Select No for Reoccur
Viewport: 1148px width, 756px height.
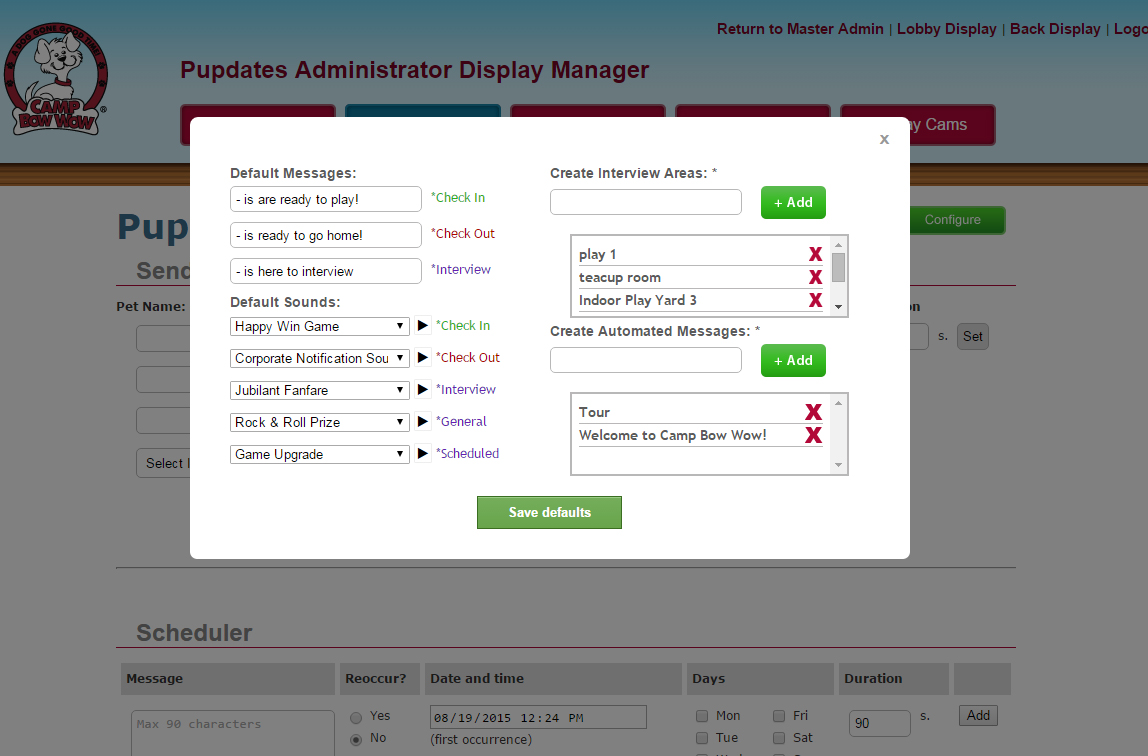coord(356,739)
